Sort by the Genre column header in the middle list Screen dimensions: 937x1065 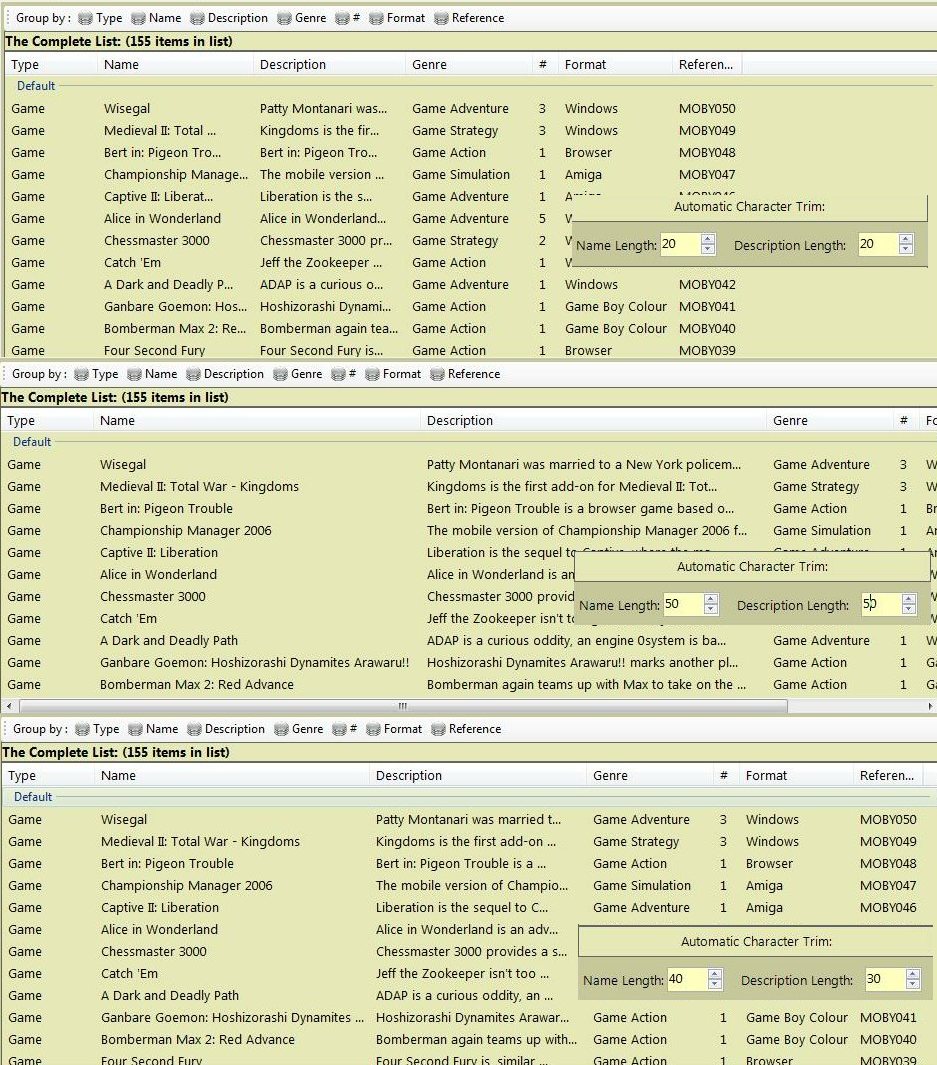click(x=790, y=421)
